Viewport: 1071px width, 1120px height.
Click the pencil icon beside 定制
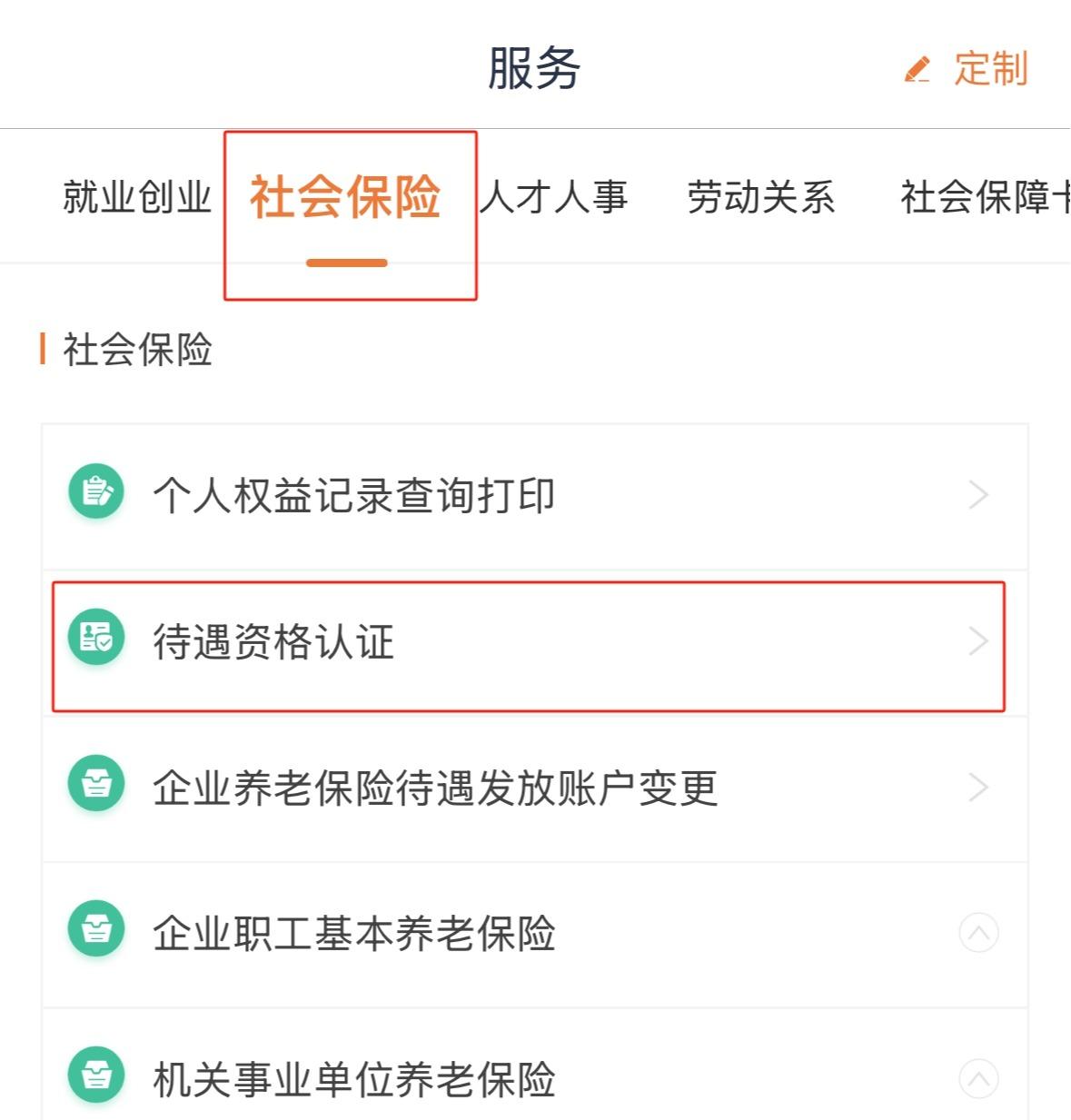[x=917, y=70]
